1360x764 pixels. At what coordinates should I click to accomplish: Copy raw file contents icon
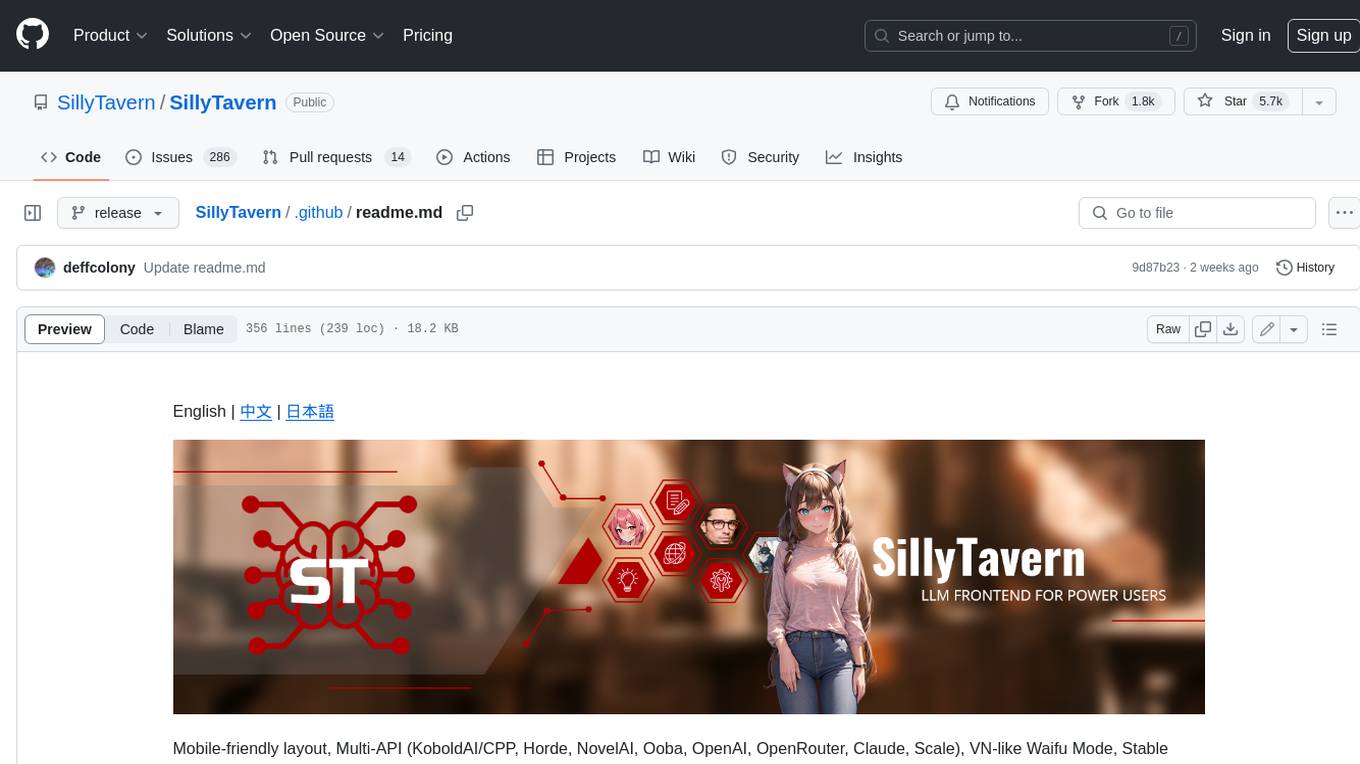pos(1203,329)
